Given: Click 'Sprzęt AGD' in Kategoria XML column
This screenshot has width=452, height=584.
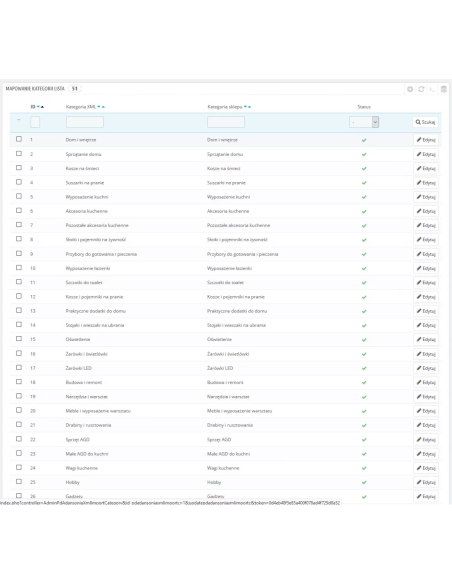Looking at the screenshot, I should (x=77, y=439).
